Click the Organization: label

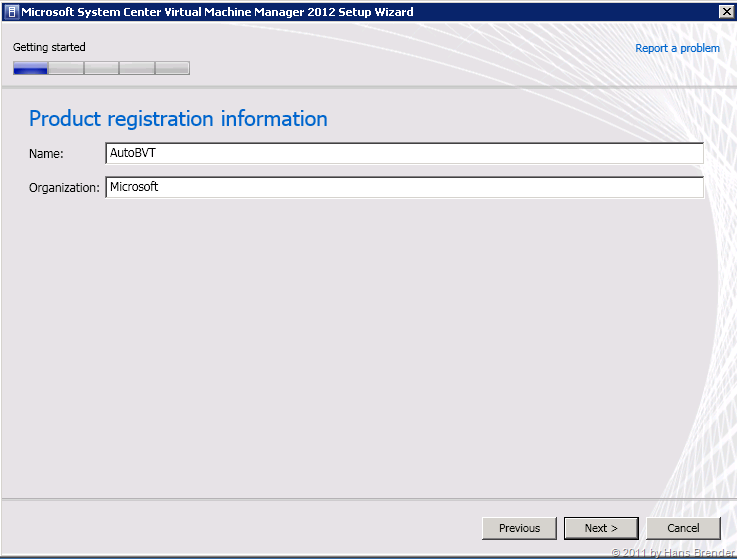(x=64, y=188)
